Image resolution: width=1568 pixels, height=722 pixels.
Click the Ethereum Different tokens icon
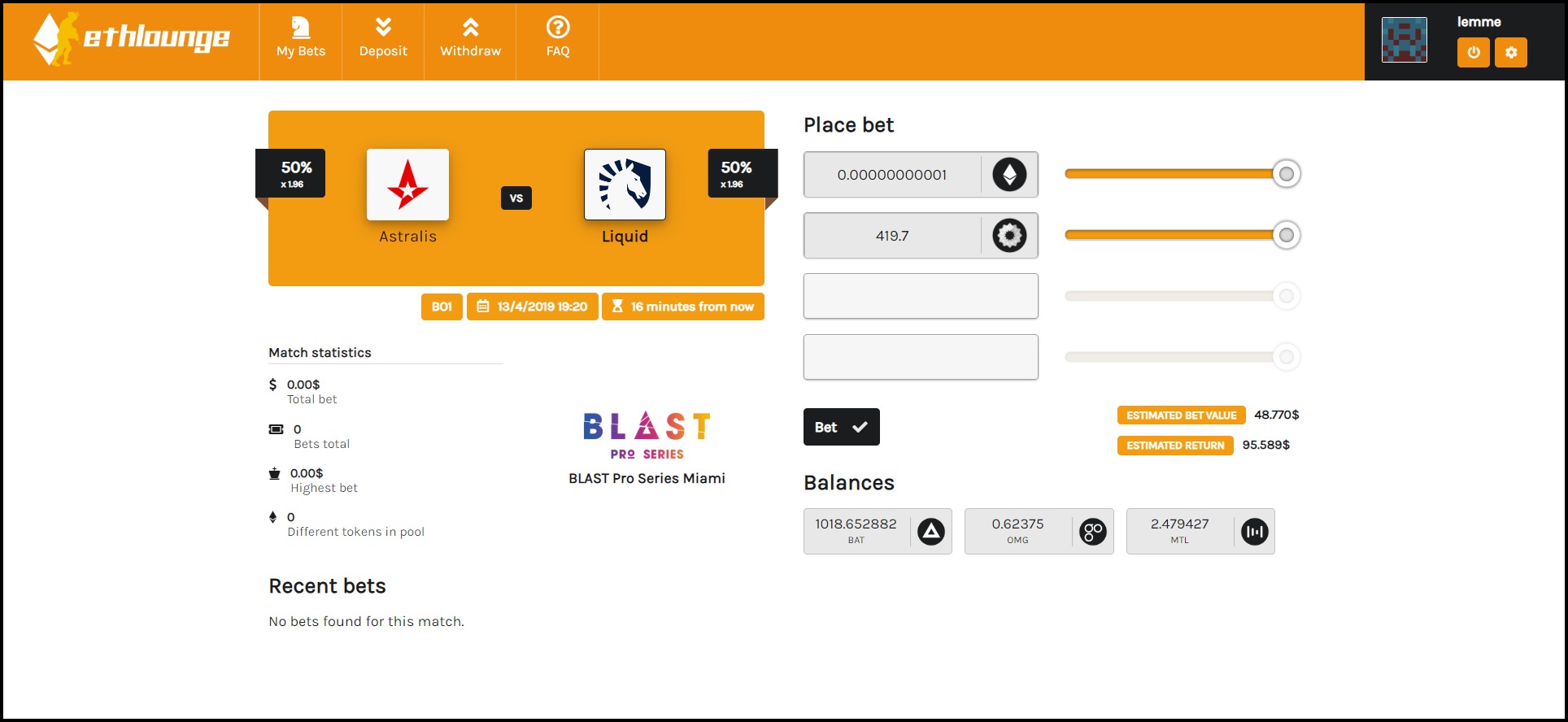point(272,517)
